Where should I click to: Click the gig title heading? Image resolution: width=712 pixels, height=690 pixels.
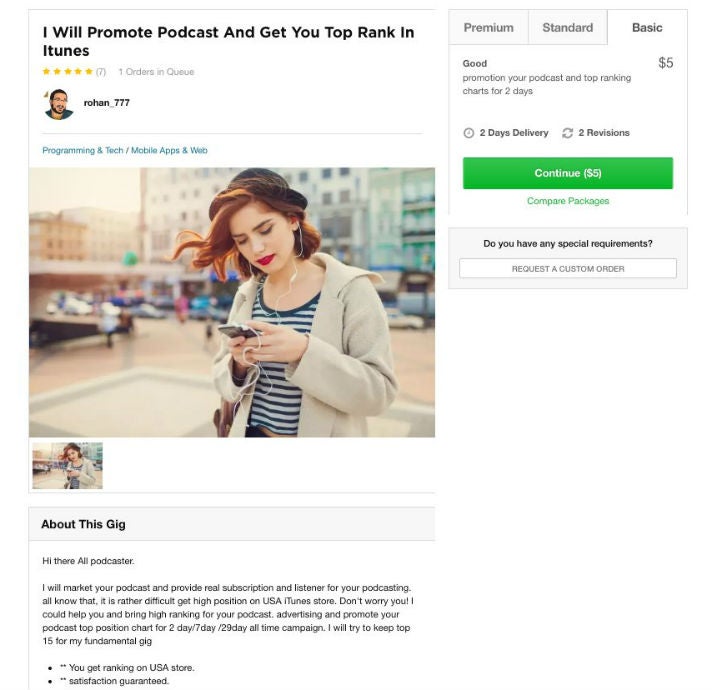click(x=228, y=41)
